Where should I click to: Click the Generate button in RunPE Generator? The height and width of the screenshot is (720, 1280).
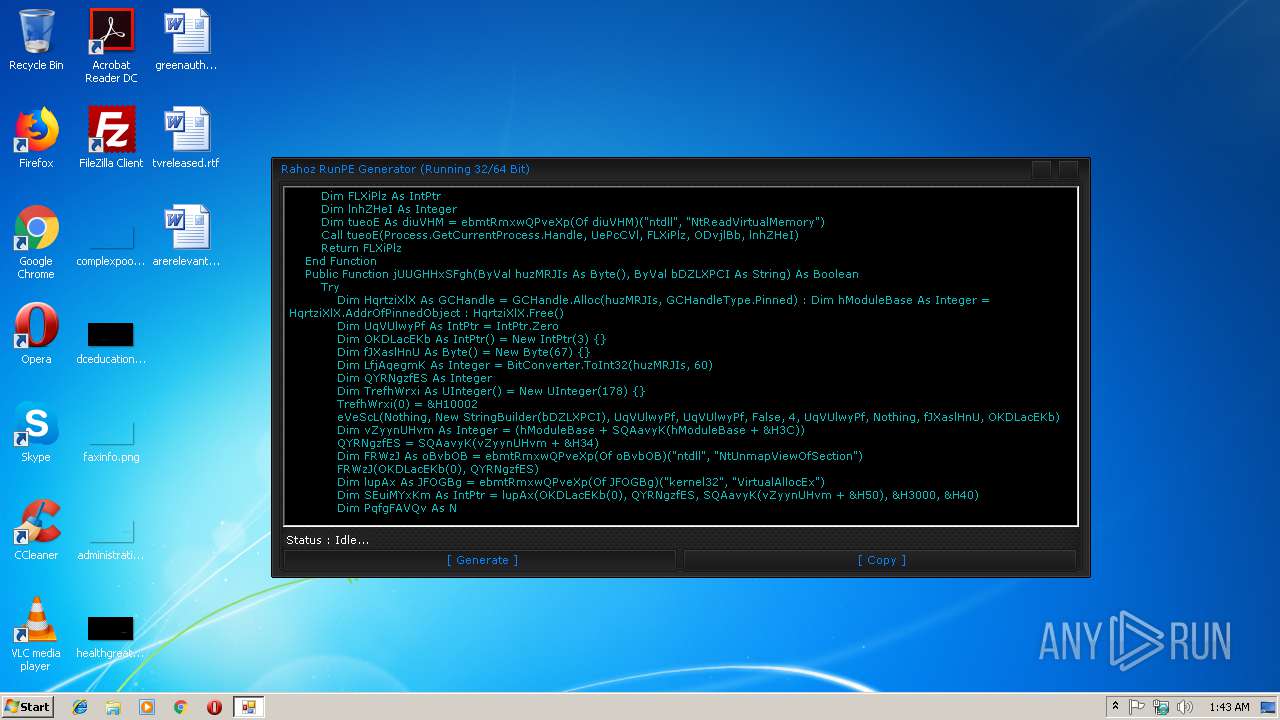[481, 560]
